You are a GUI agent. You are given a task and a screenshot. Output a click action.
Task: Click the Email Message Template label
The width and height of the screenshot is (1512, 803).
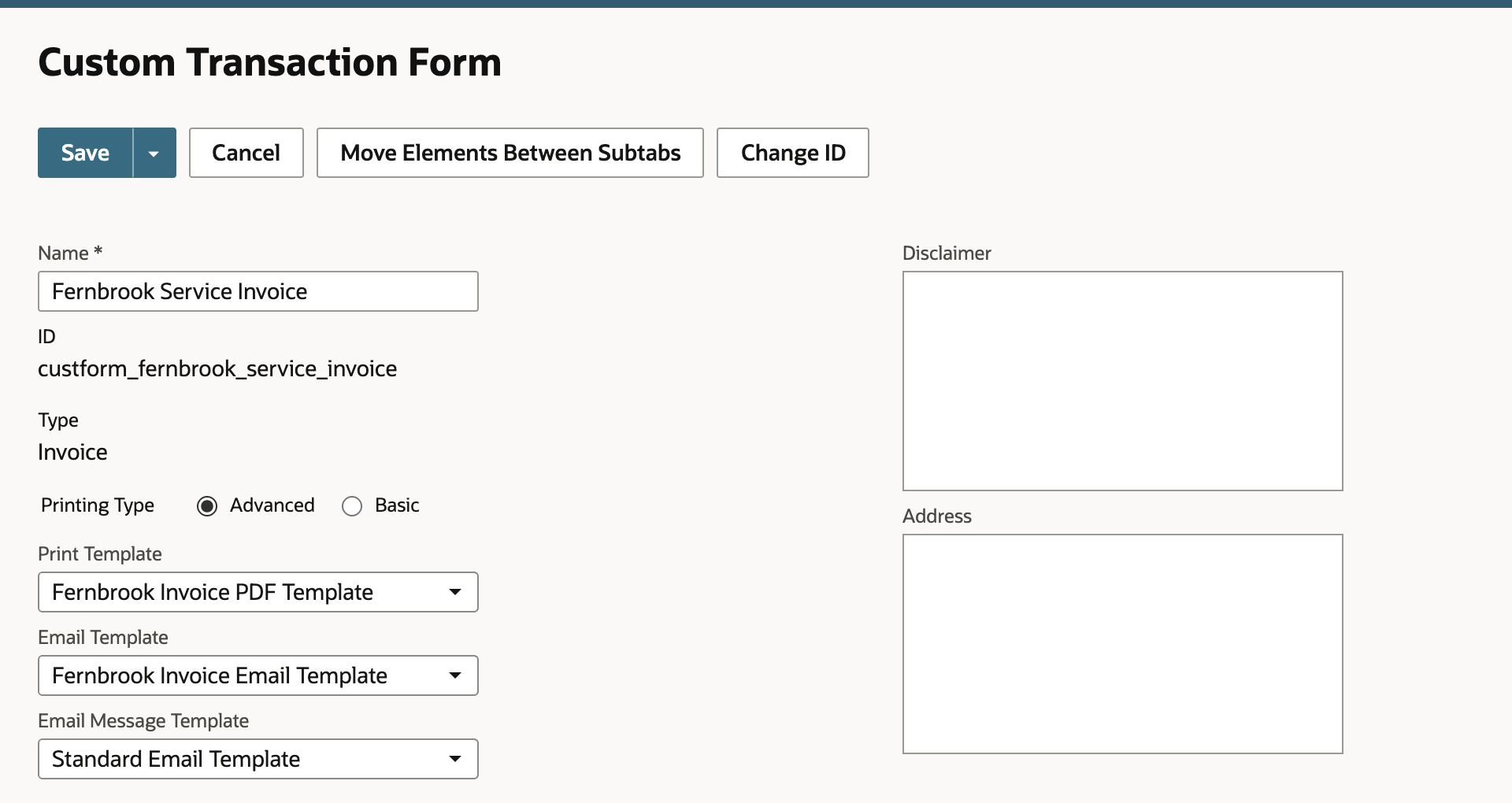(143, 721)
